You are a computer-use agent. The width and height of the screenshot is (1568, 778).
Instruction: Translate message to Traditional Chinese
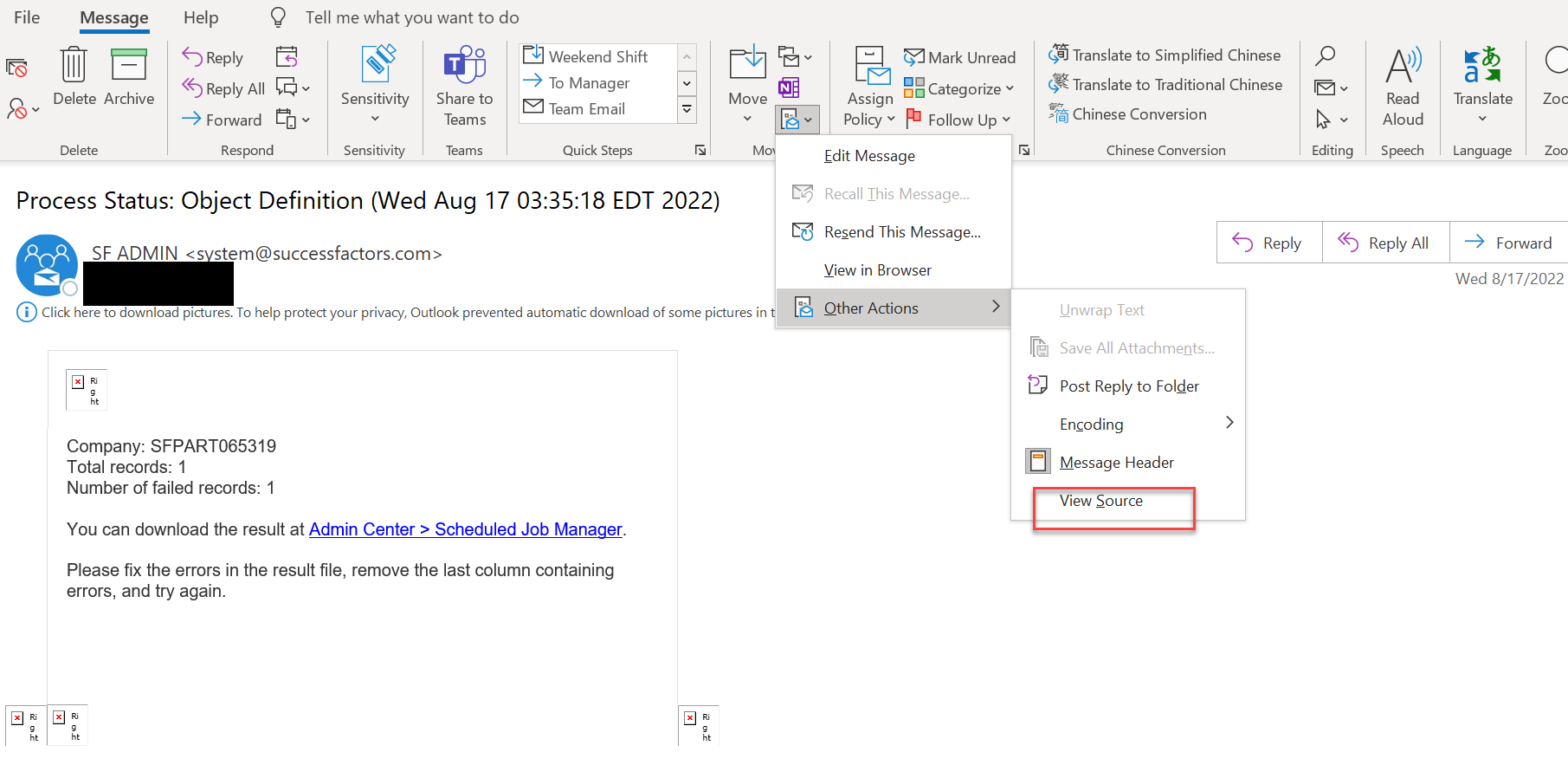pyautogui.click(x=1165, y=85)
